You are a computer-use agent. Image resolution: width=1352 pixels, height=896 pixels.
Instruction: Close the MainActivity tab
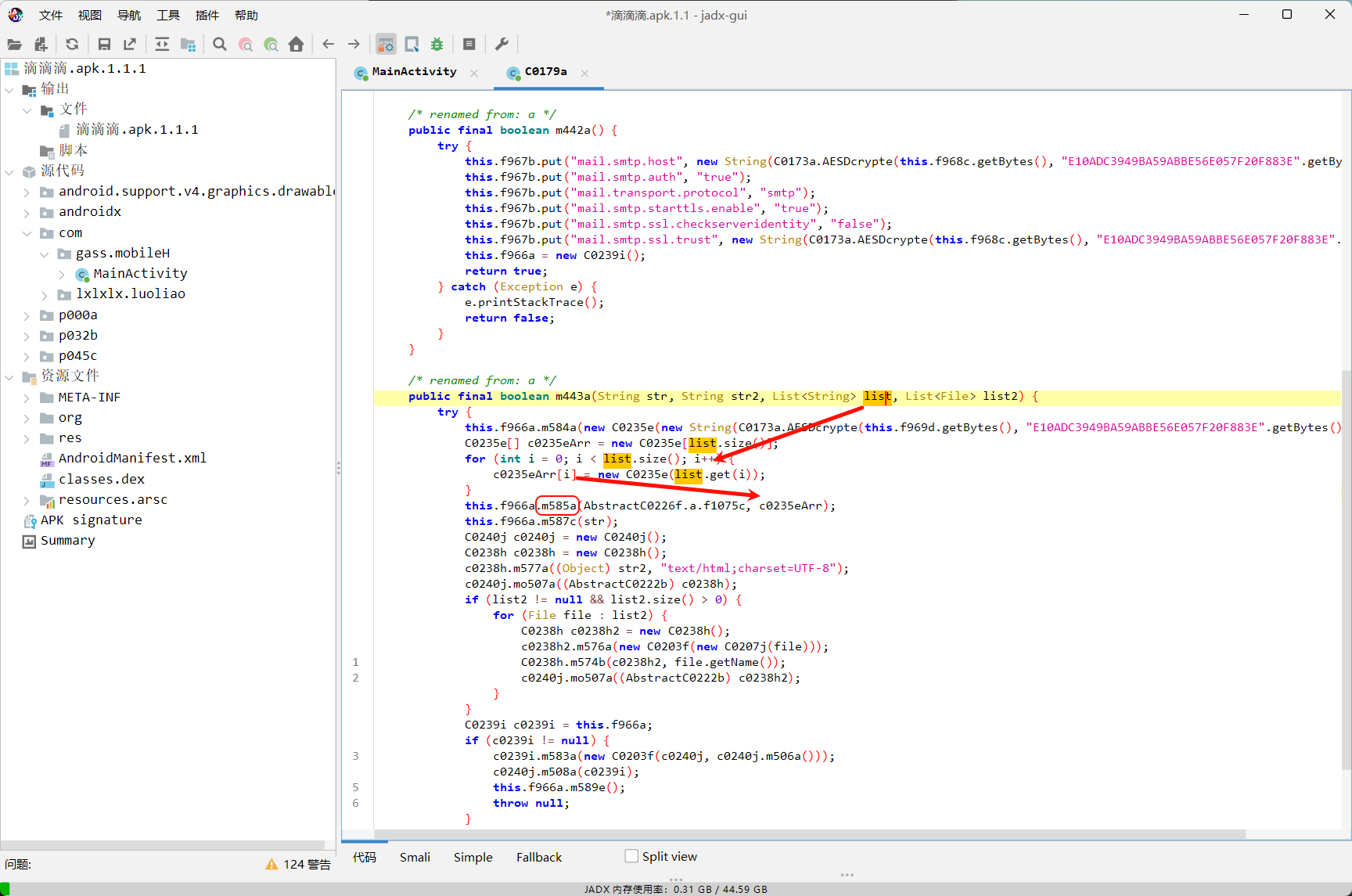pos(474,73)
